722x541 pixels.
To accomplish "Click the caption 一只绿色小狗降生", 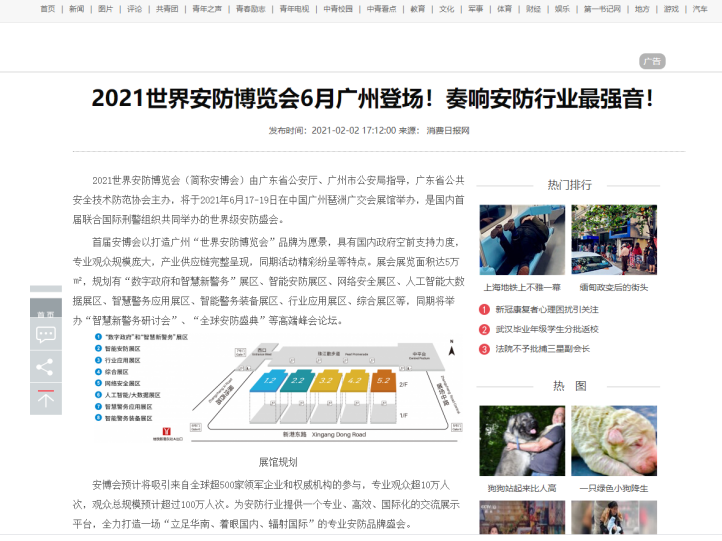I will pos(614,488).
